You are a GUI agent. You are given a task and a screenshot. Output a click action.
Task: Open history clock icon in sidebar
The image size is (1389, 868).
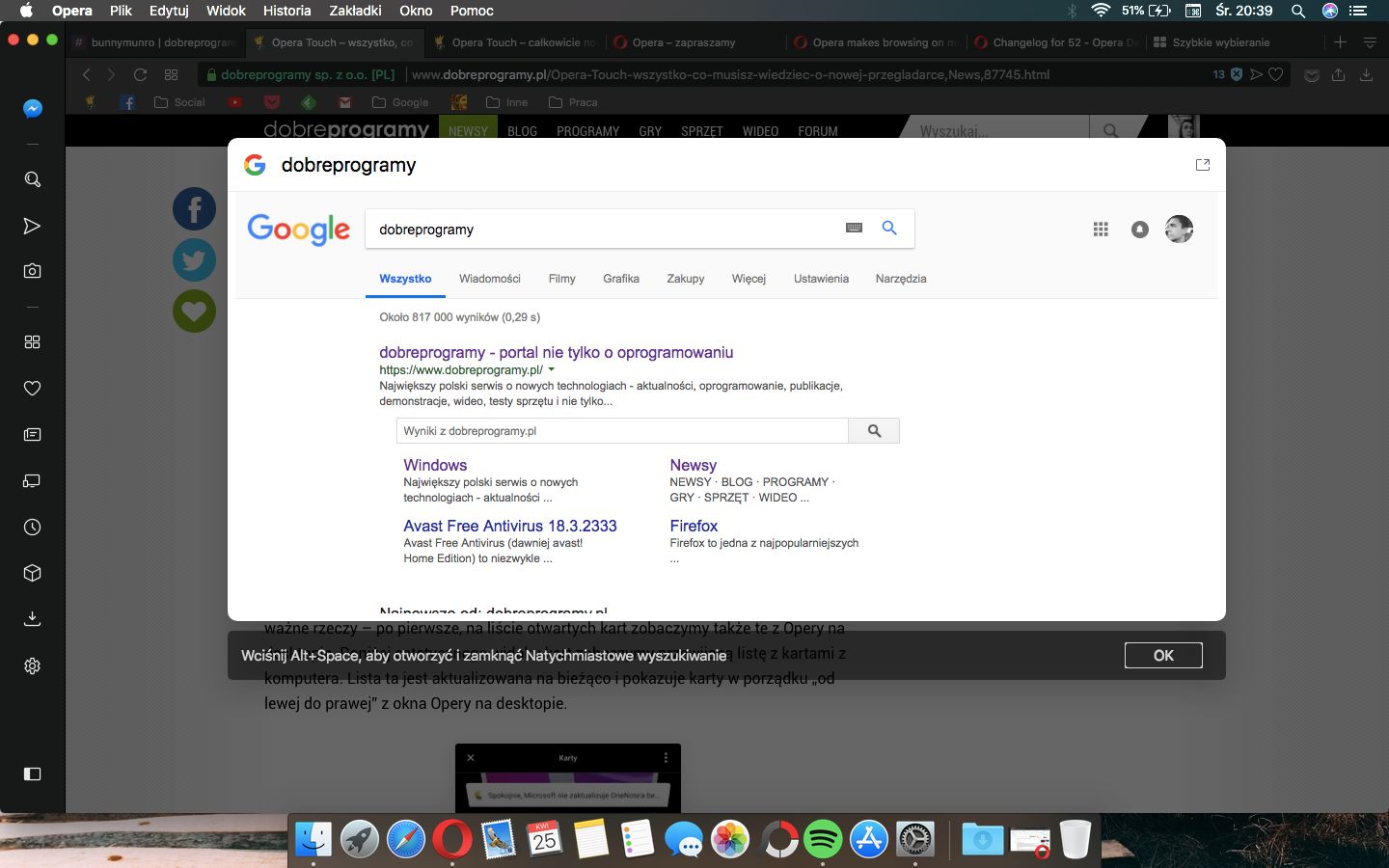pos(32,527)
